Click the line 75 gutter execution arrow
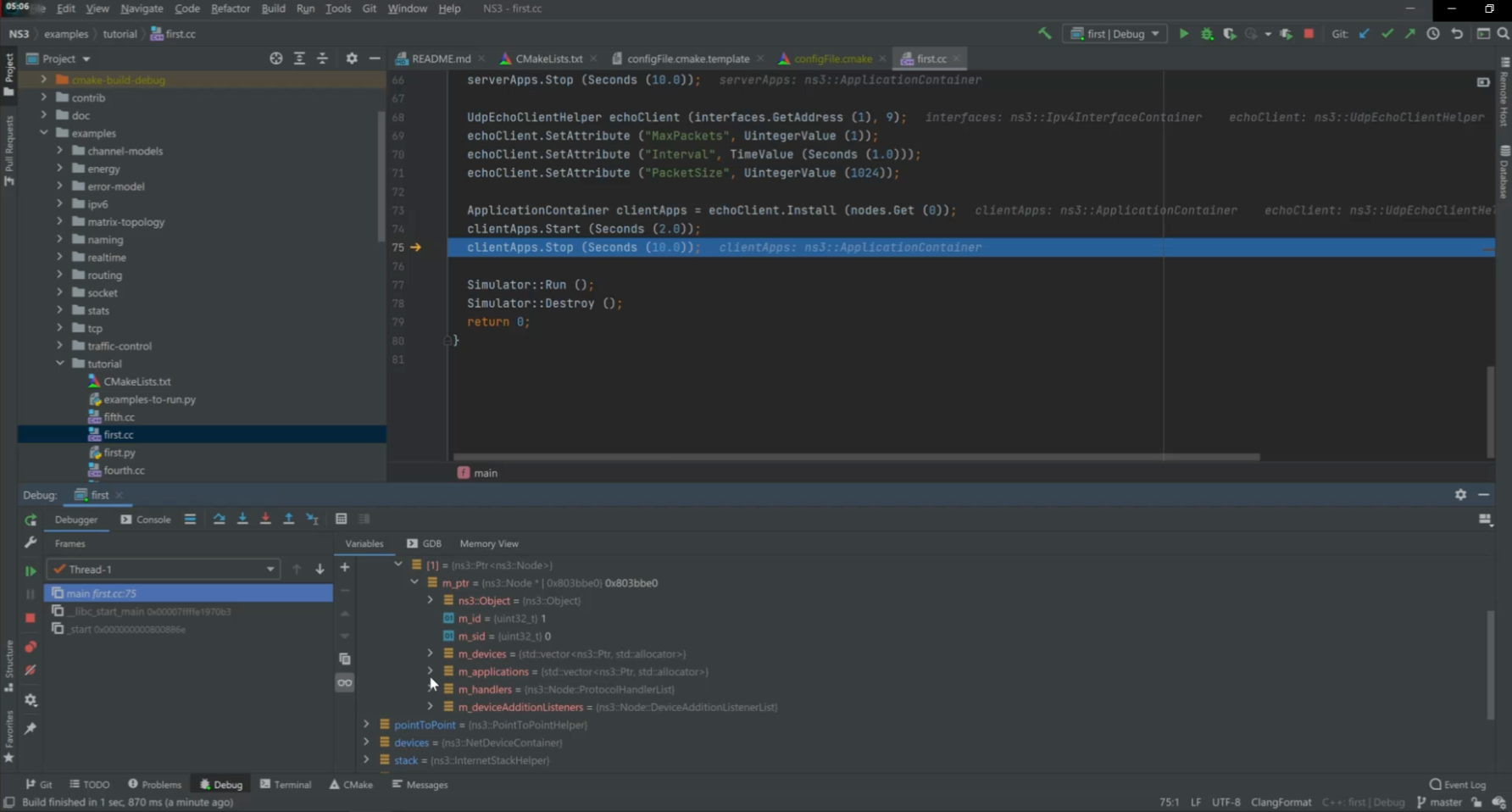 pos(415,247)
